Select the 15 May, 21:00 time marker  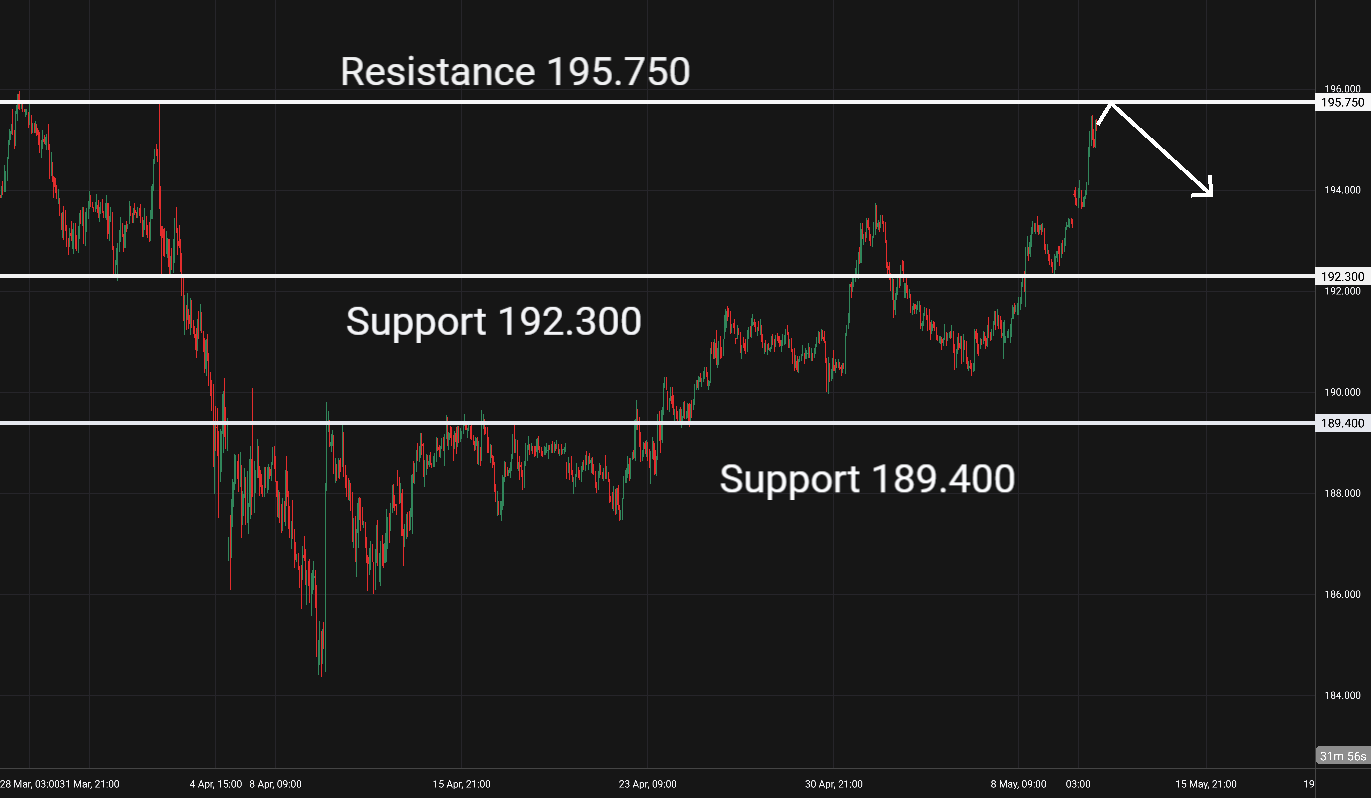pyautogui.click(x=1205, y=784)
